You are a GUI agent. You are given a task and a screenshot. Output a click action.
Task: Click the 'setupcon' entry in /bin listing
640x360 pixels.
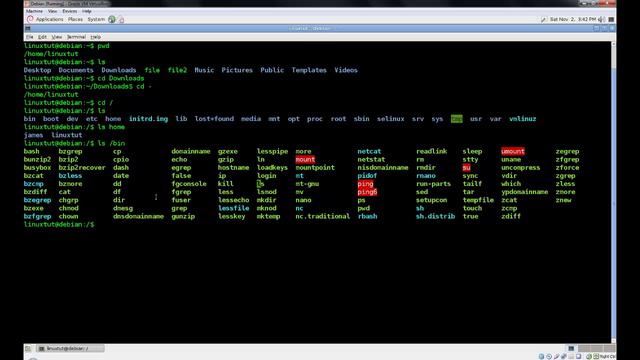431,200
